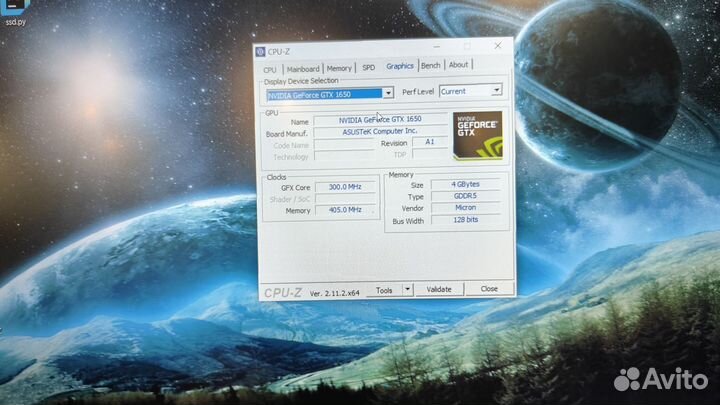Viewport: 720px width, 405px height.
Task: Click the CPU-Z title bar icon
Action: [260, 52]
